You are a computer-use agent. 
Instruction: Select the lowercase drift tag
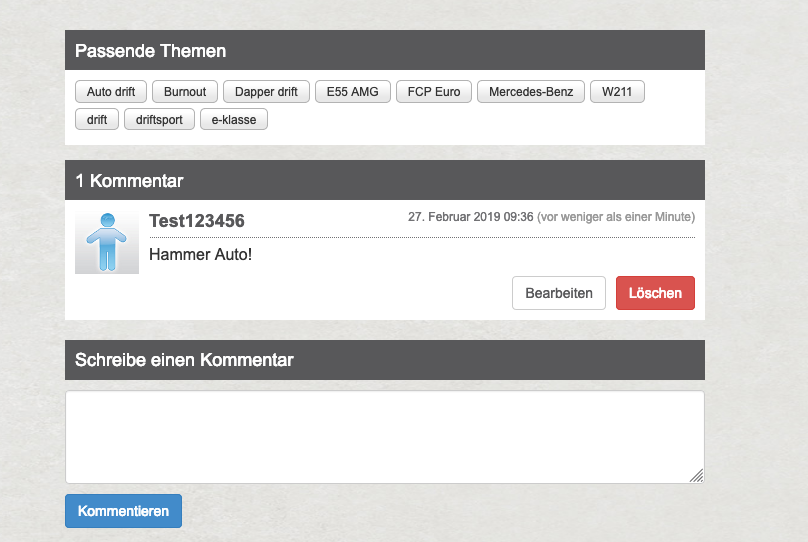coord(97,120)
